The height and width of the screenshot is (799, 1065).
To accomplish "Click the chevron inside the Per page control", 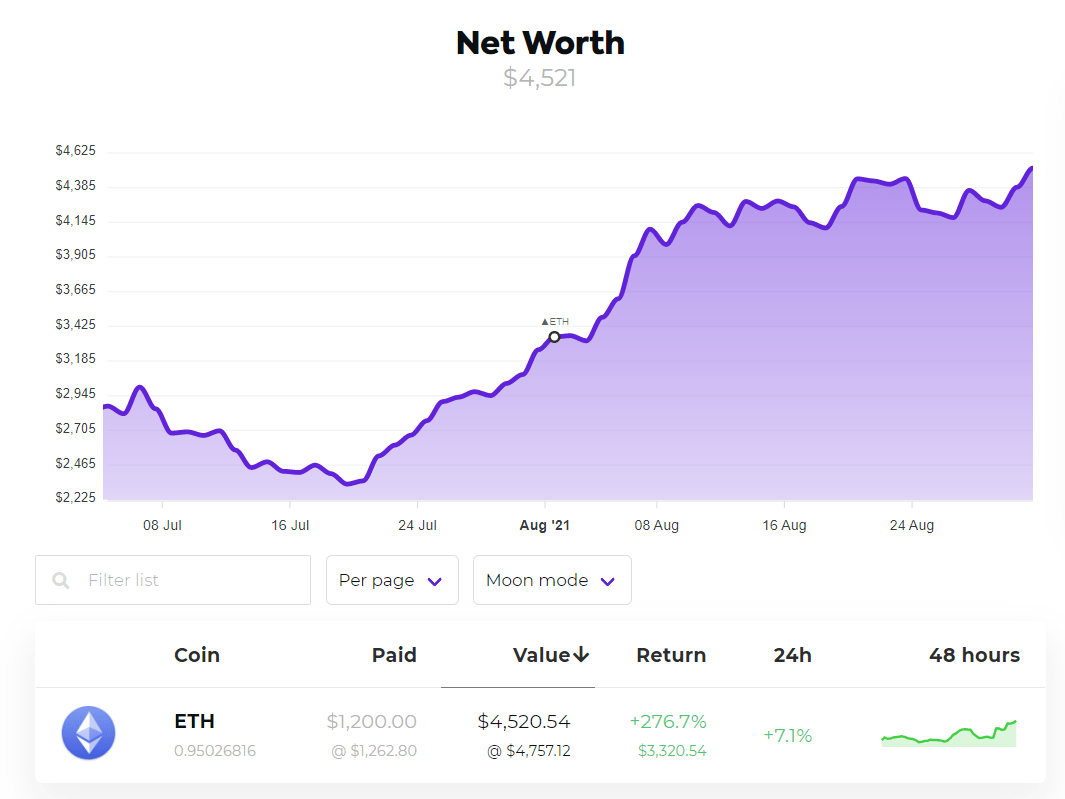I will pos(434,580).
